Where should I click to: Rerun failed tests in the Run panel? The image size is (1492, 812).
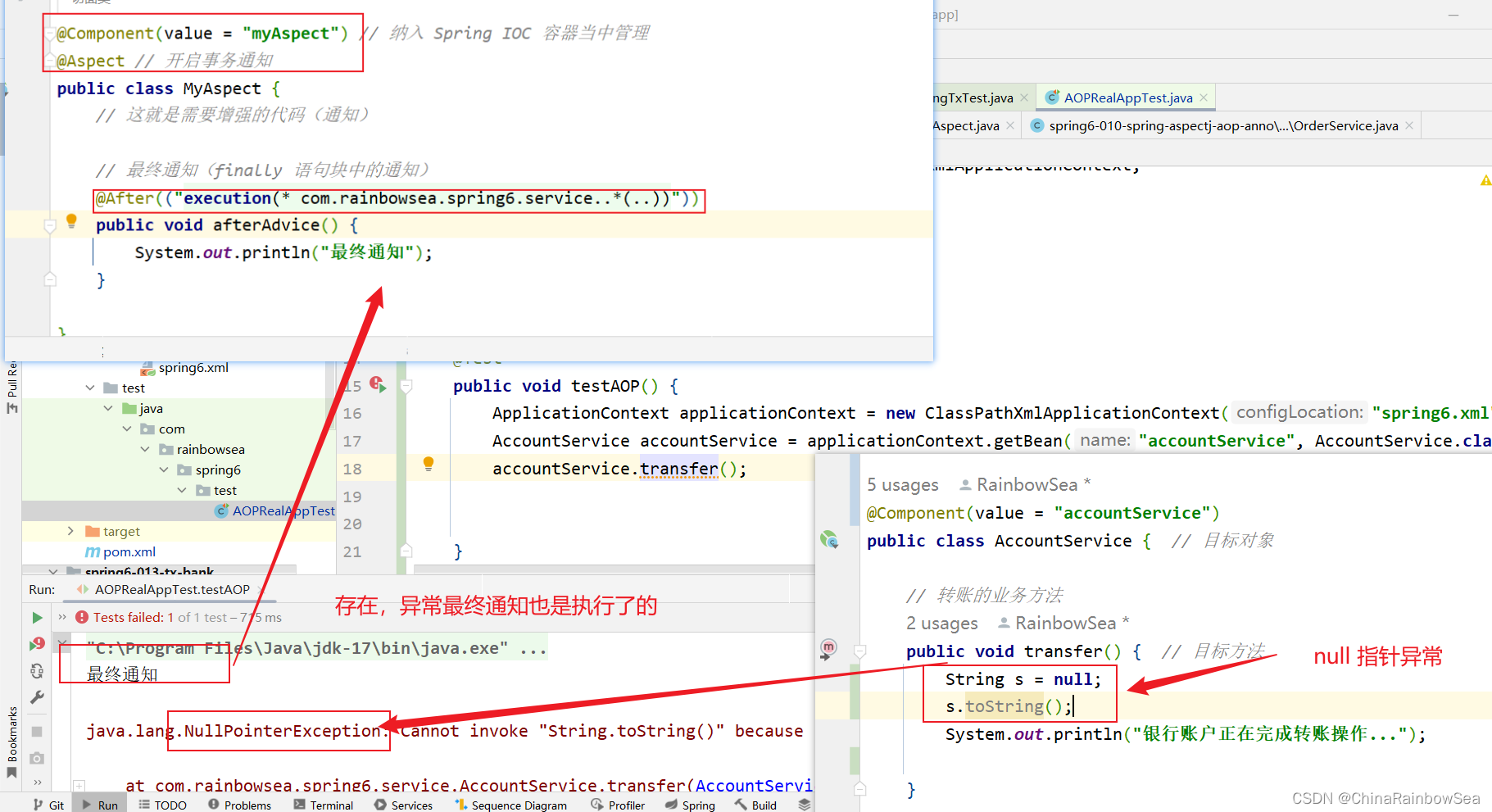pos(37,644)
